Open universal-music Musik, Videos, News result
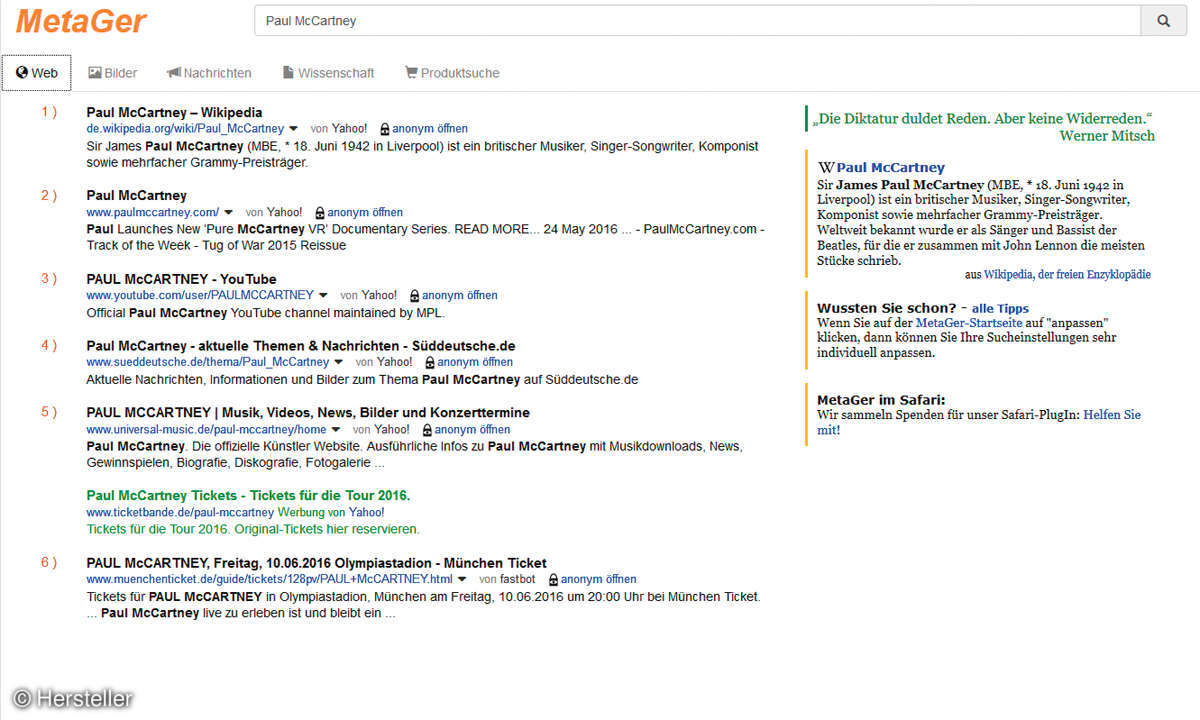Viewport: 1200px width, 720px height. click(x=308, y=413)
